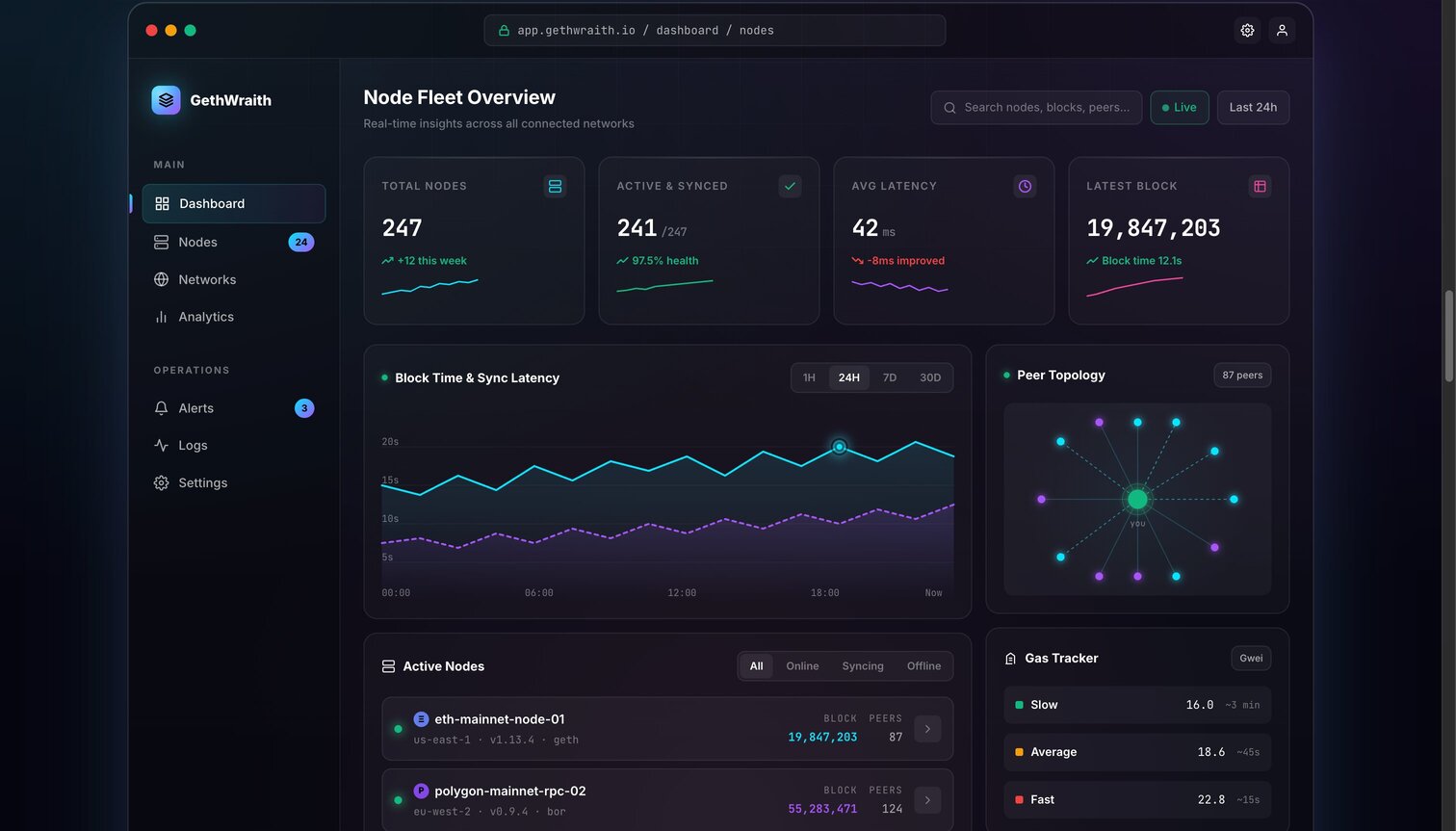Click the Gwei unit button
1456x831 pixels.
[x=1251, y=658]
